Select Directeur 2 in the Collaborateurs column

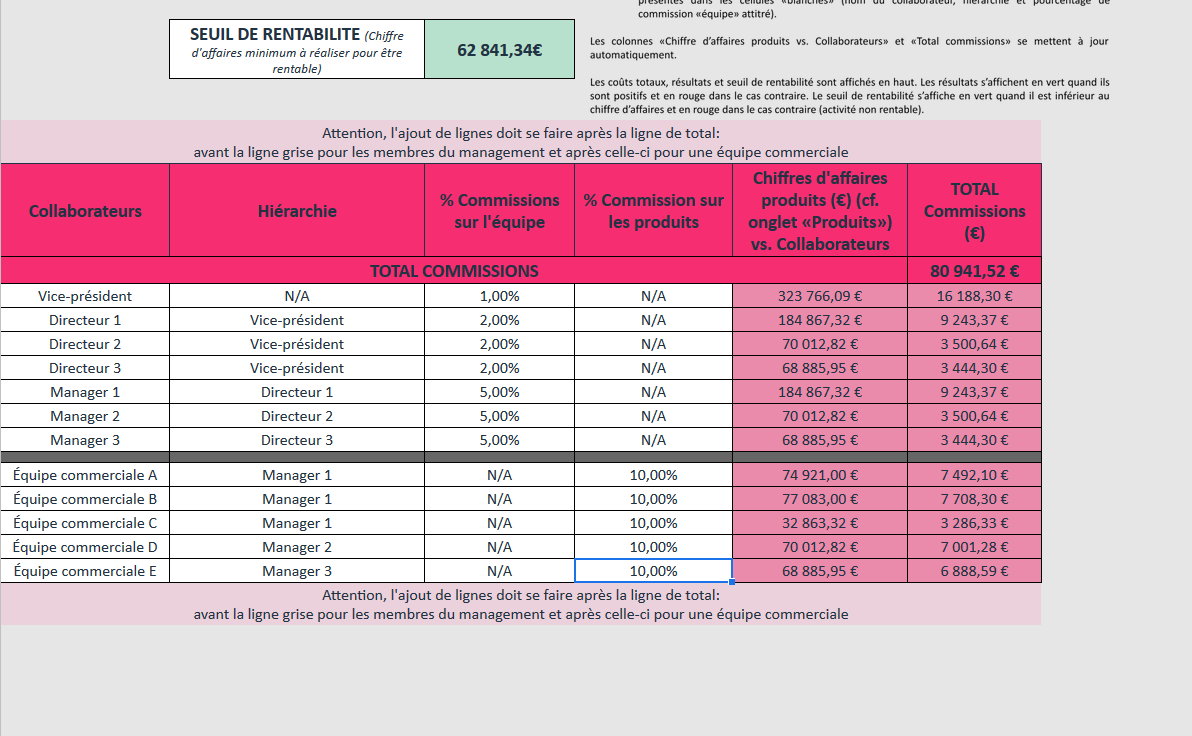coord(85,344)
